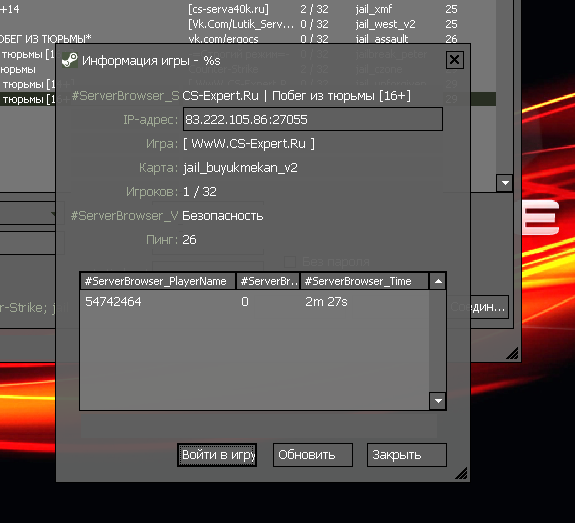
Task: Click the player list scroll up arrow
Action: tap(438, 281)
